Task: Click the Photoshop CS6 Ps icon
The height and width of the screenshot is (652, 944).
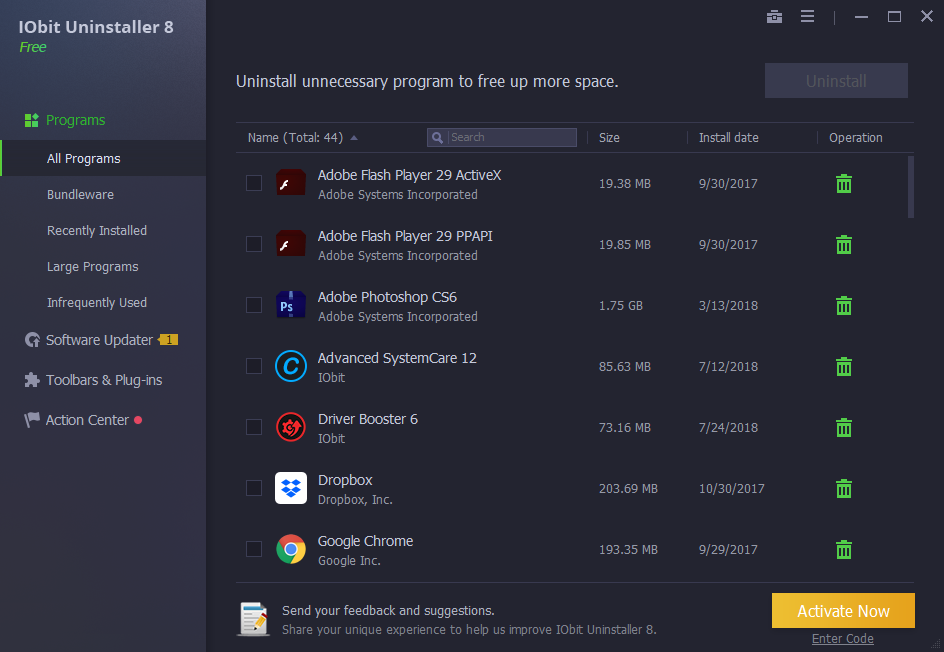Action: pyautogui.click(x=291, y=305)
